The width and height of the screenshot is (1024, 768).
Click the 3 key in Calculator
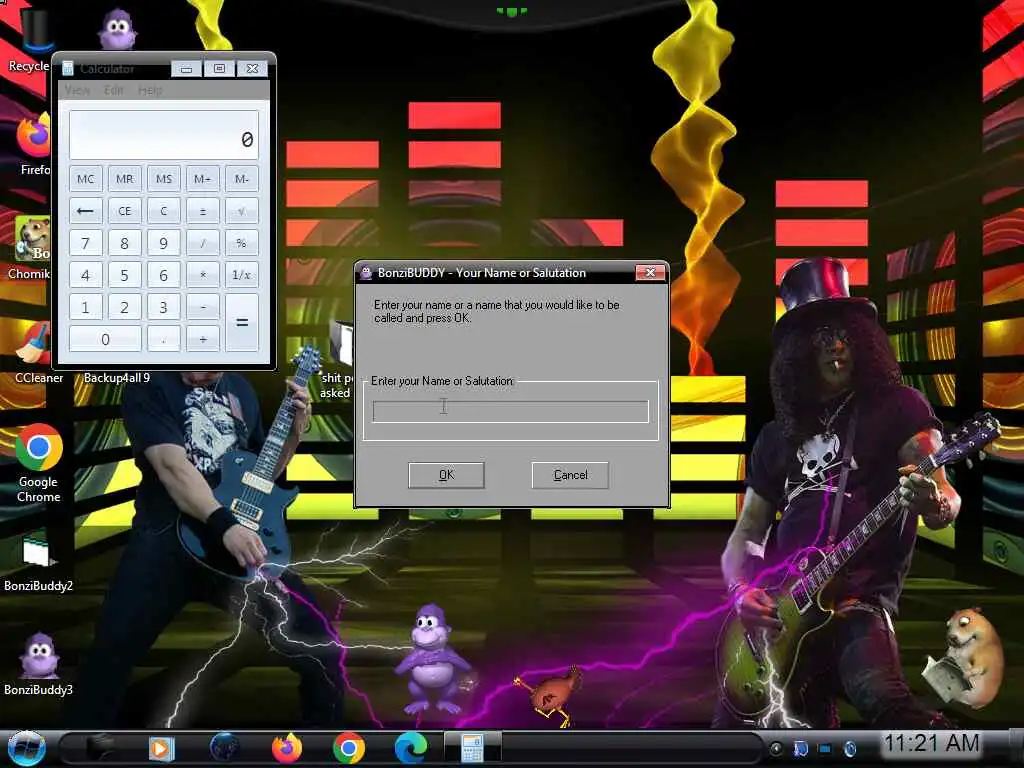(x=164, y=307)
